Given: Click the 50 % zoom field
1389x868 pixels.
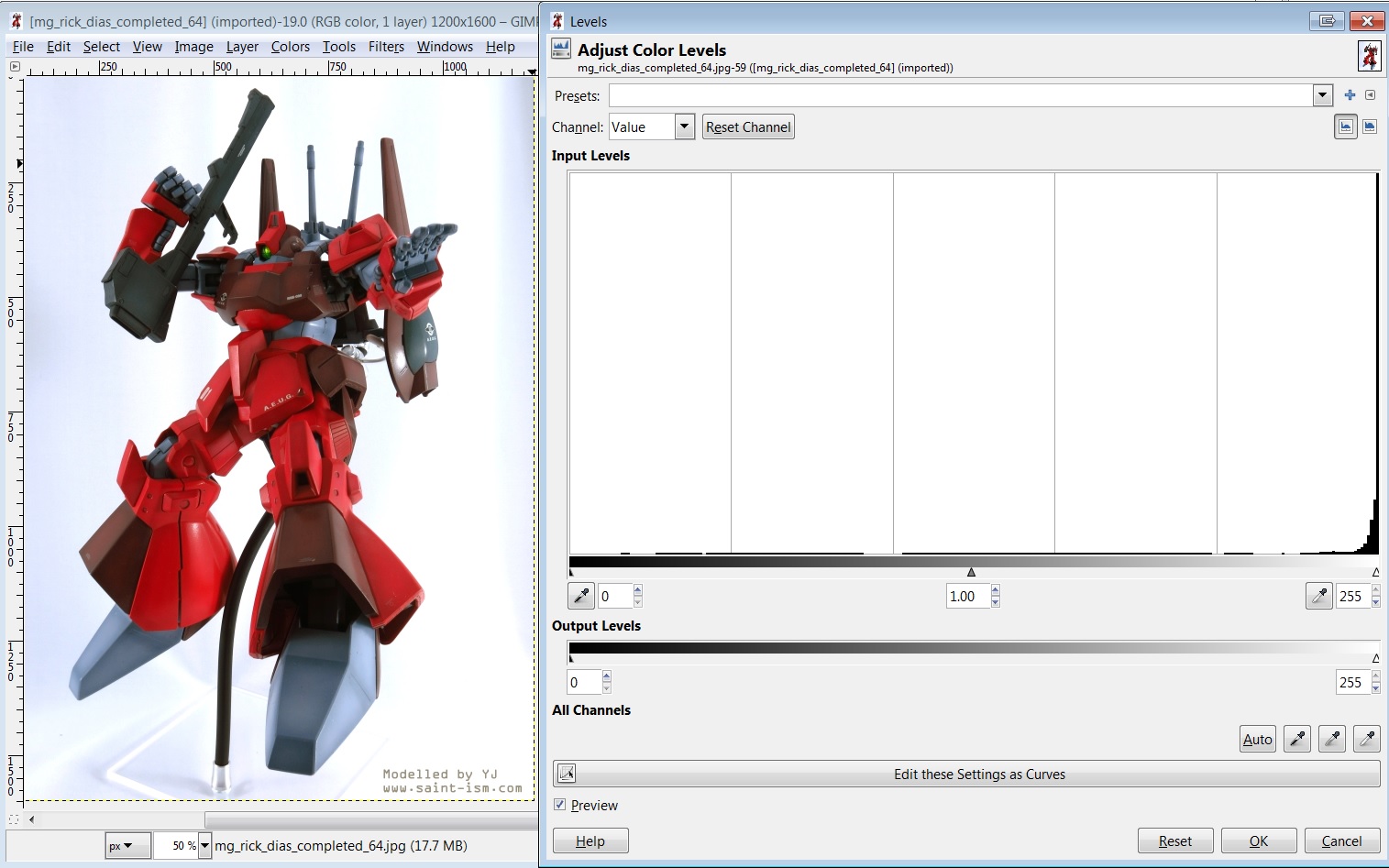Looking at the screenshot, I should tap(175, 846).
